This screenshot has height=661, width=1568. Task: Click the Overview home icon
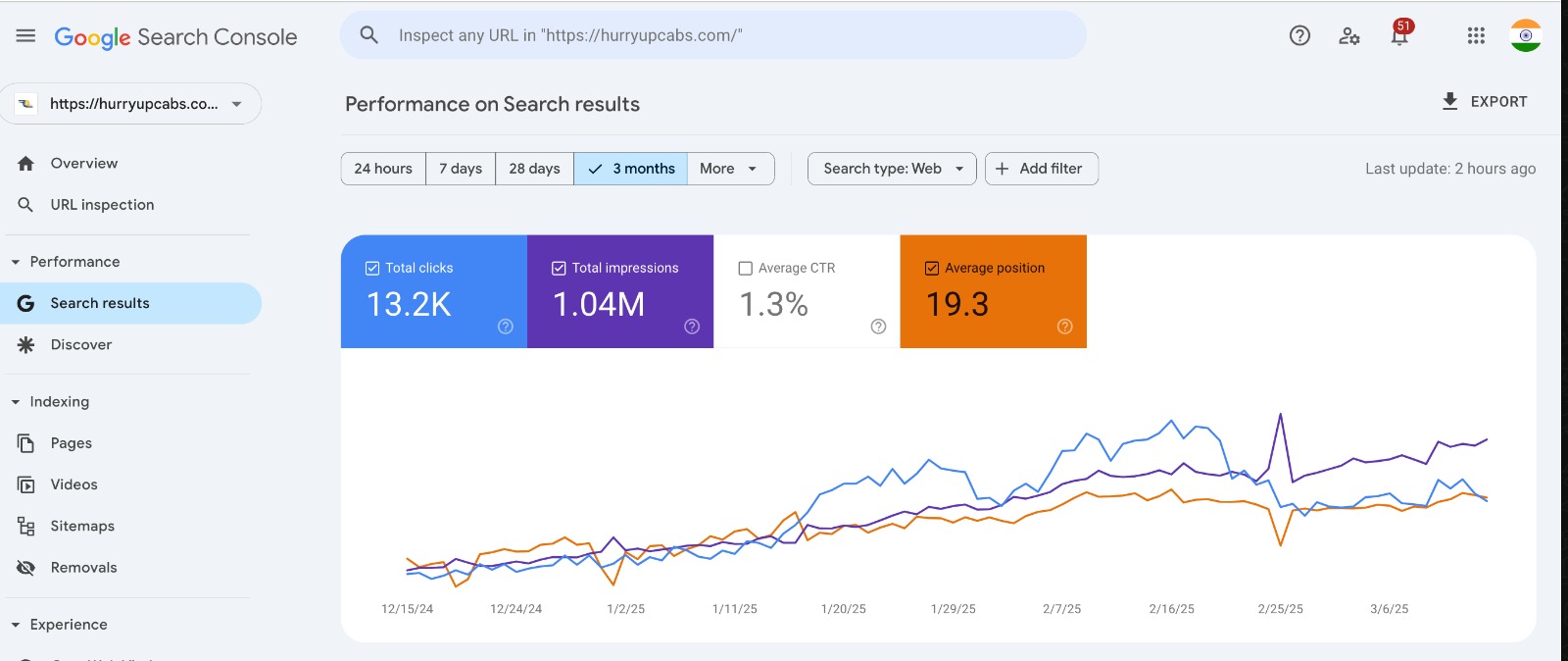[26, 164]
